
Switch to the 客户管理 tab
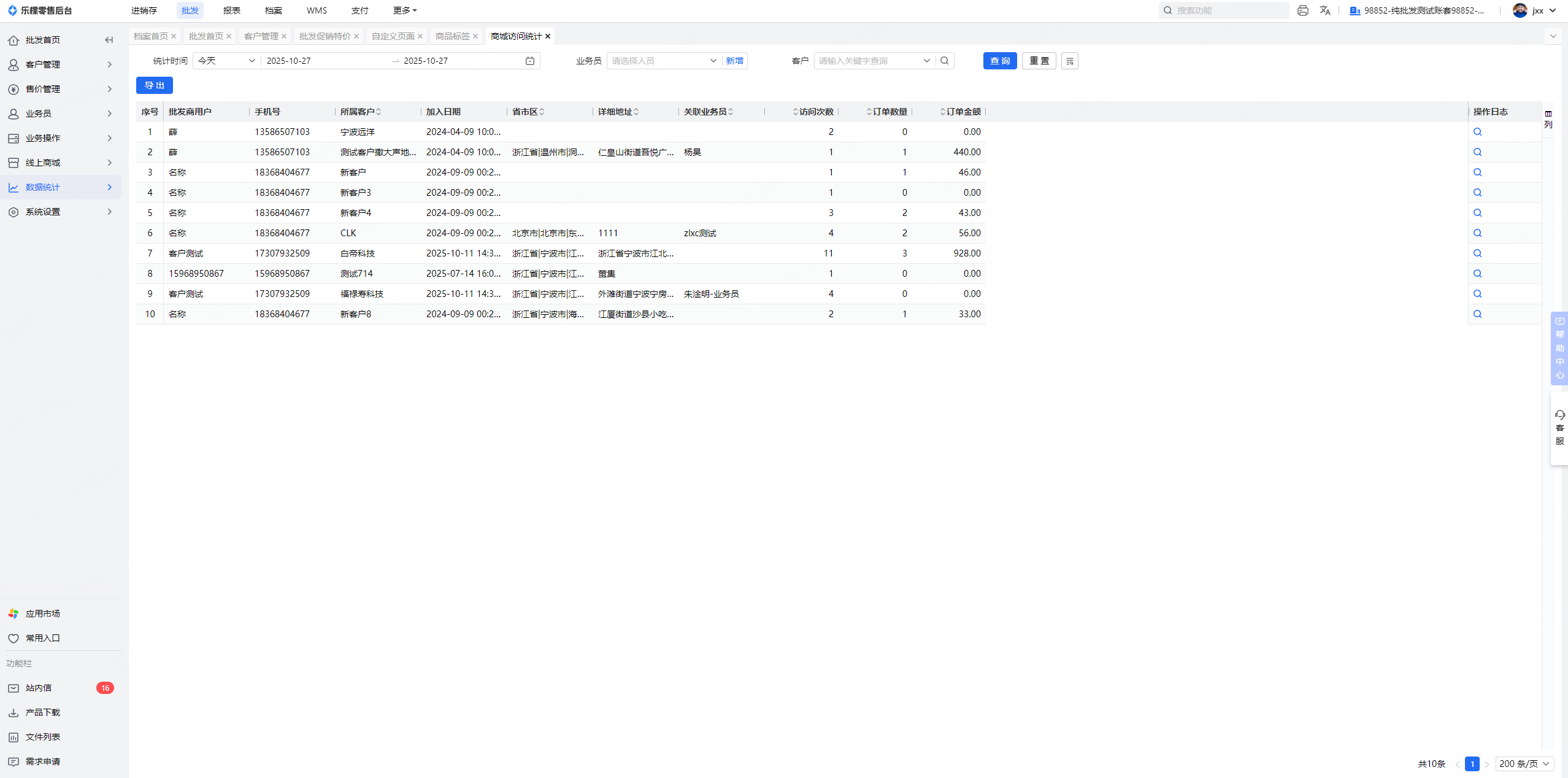pyautogui.click(x=261, y=36)
